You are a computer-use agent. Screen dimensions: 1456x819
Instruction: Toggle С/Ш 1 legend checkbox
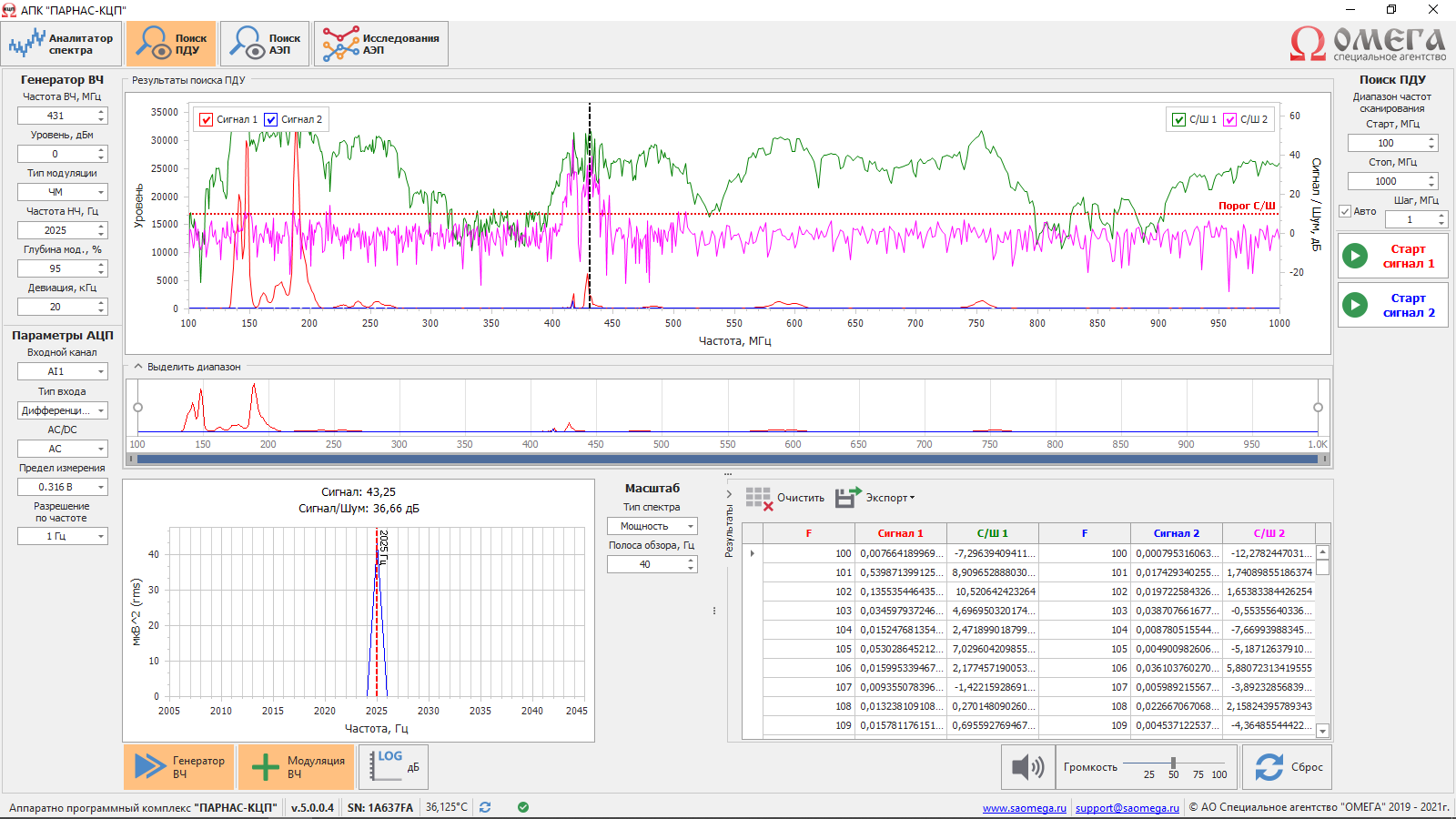pos(1179,119)
